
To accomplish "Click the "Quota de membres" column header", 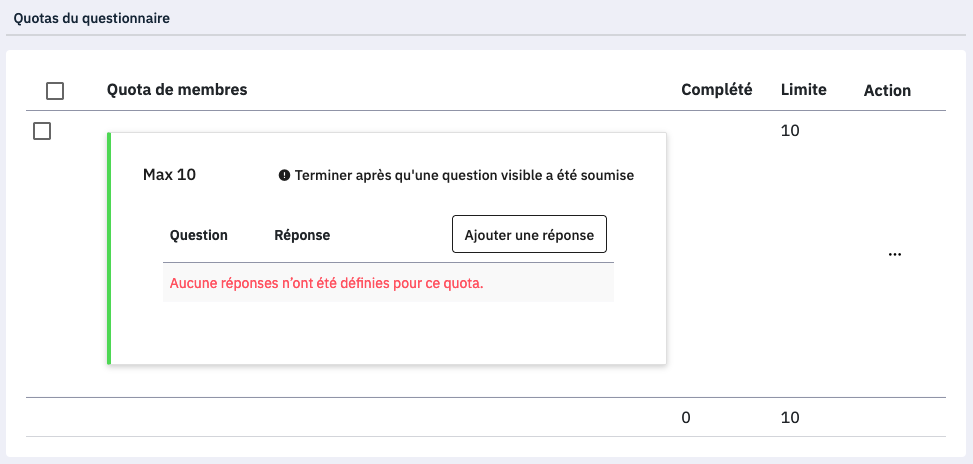I will (x=177, y=90).
